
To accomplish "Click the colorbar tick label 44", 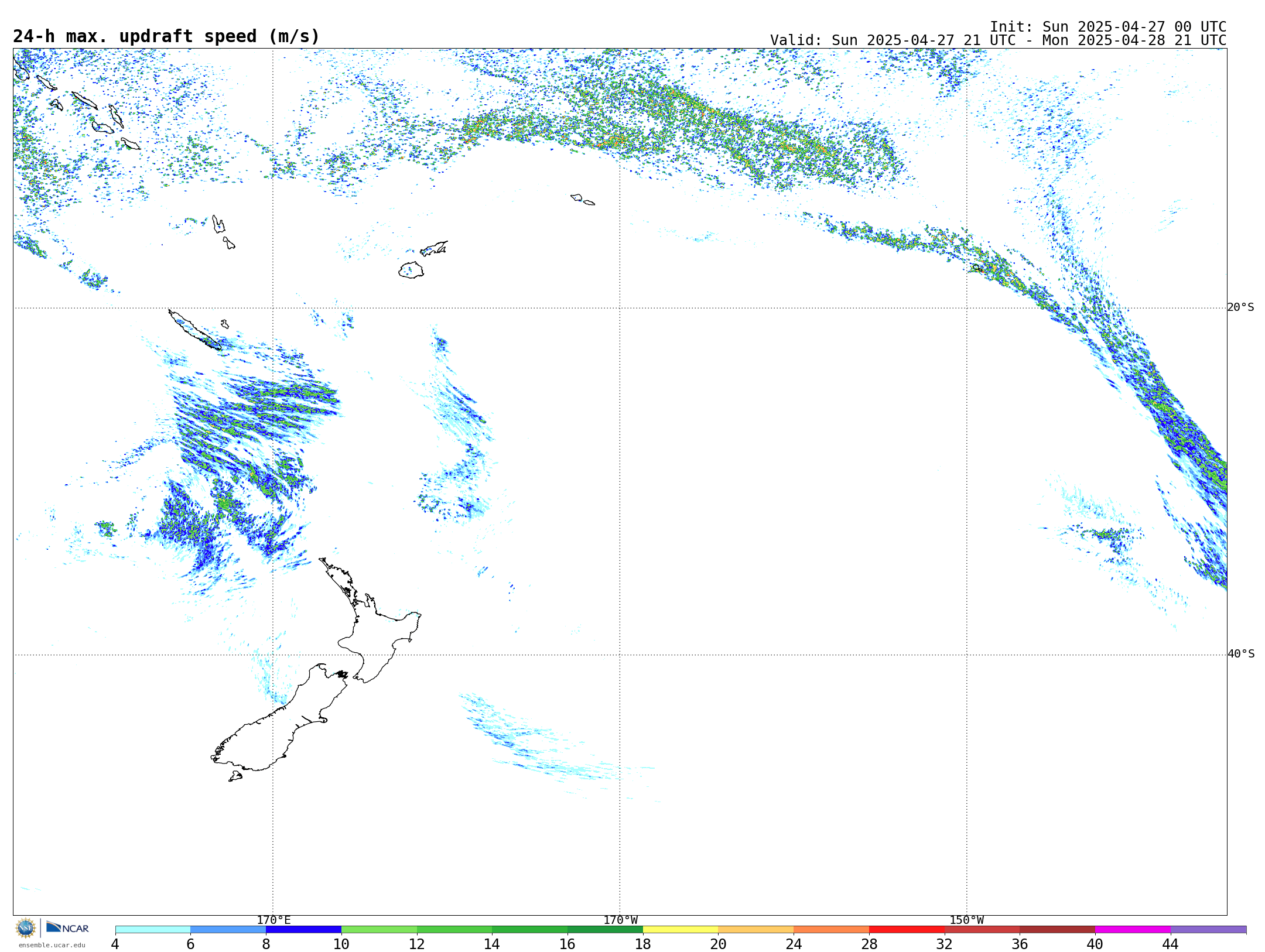I will (x=1171, y=944).
